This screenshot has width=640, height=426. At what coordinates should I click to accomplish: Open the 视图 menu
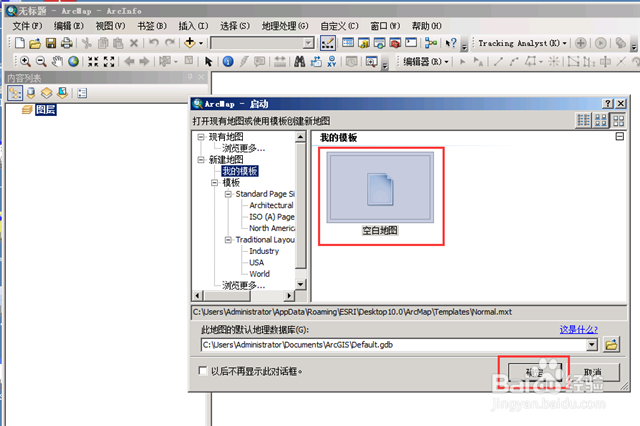pos(110,26)
